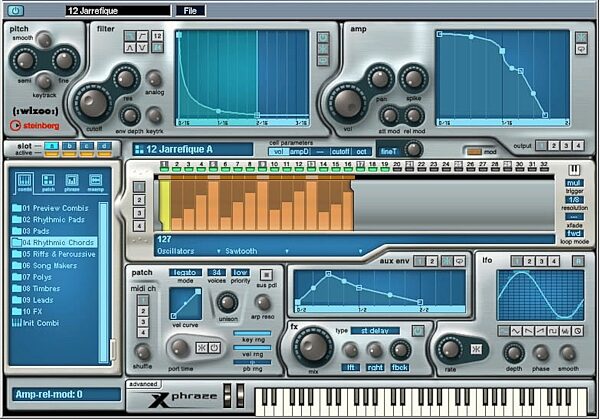Click the portamento snowflake sync icon
Viewport: 600px width, 419px height.
(x=202, y=348)
